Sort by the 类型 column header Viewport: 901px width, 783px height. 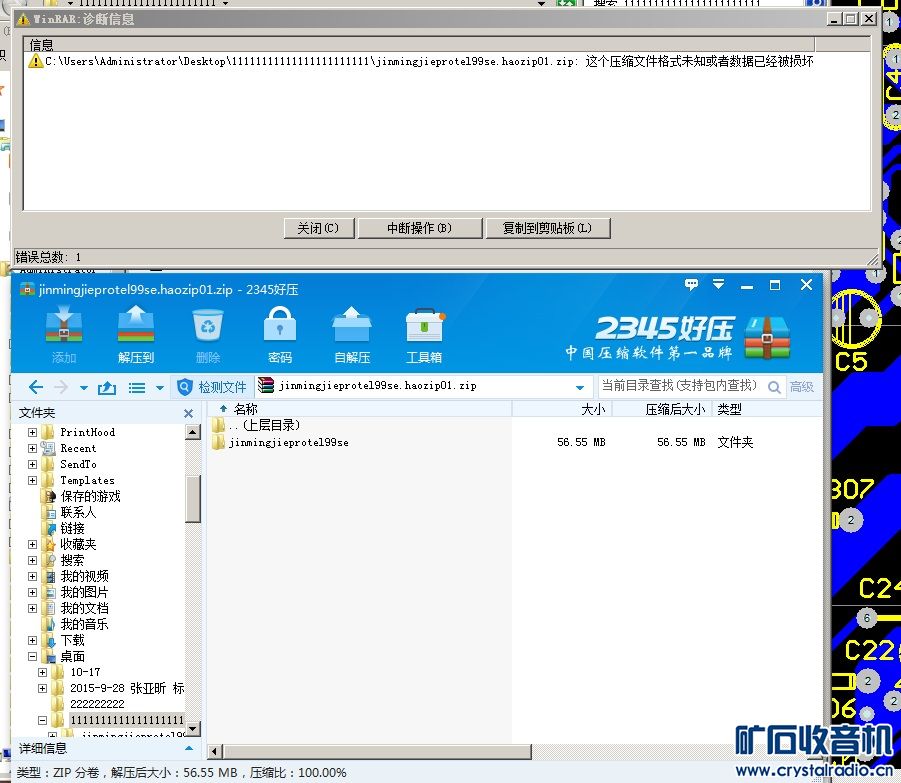point(767,409)
